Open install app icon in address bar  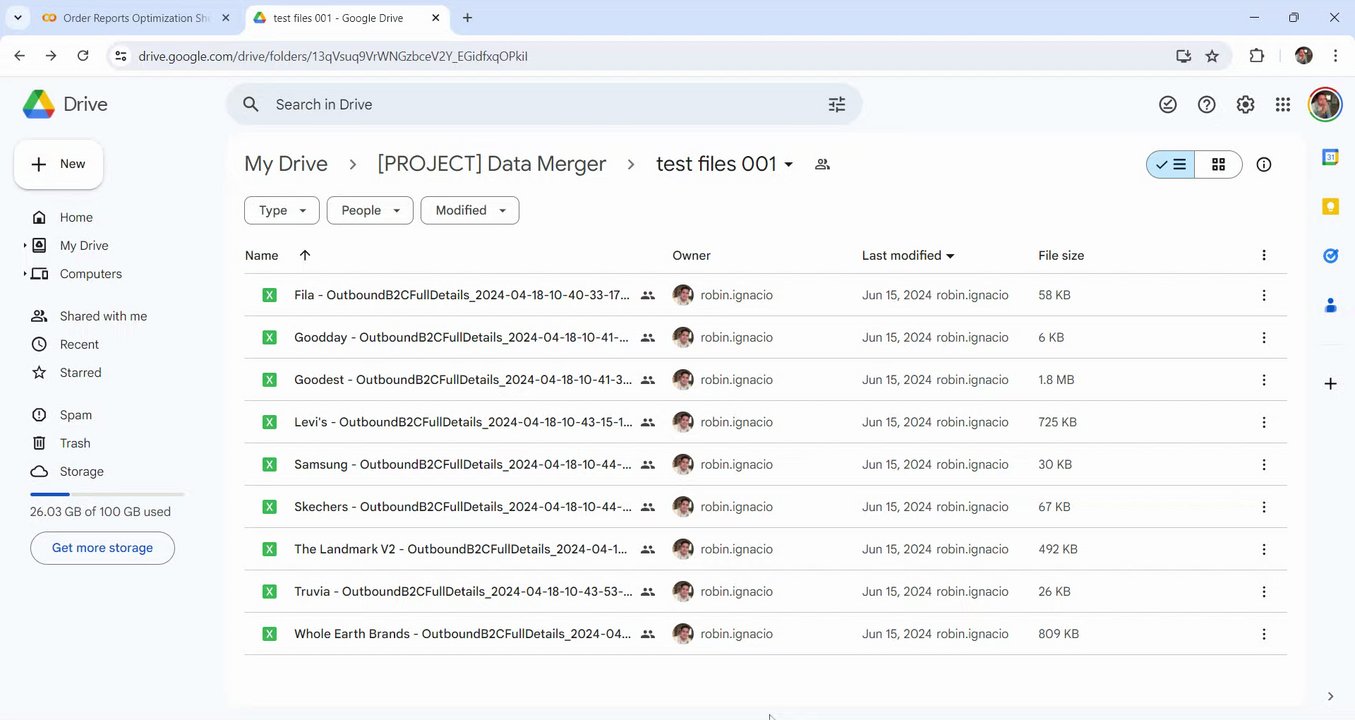tap(1184, 56)
